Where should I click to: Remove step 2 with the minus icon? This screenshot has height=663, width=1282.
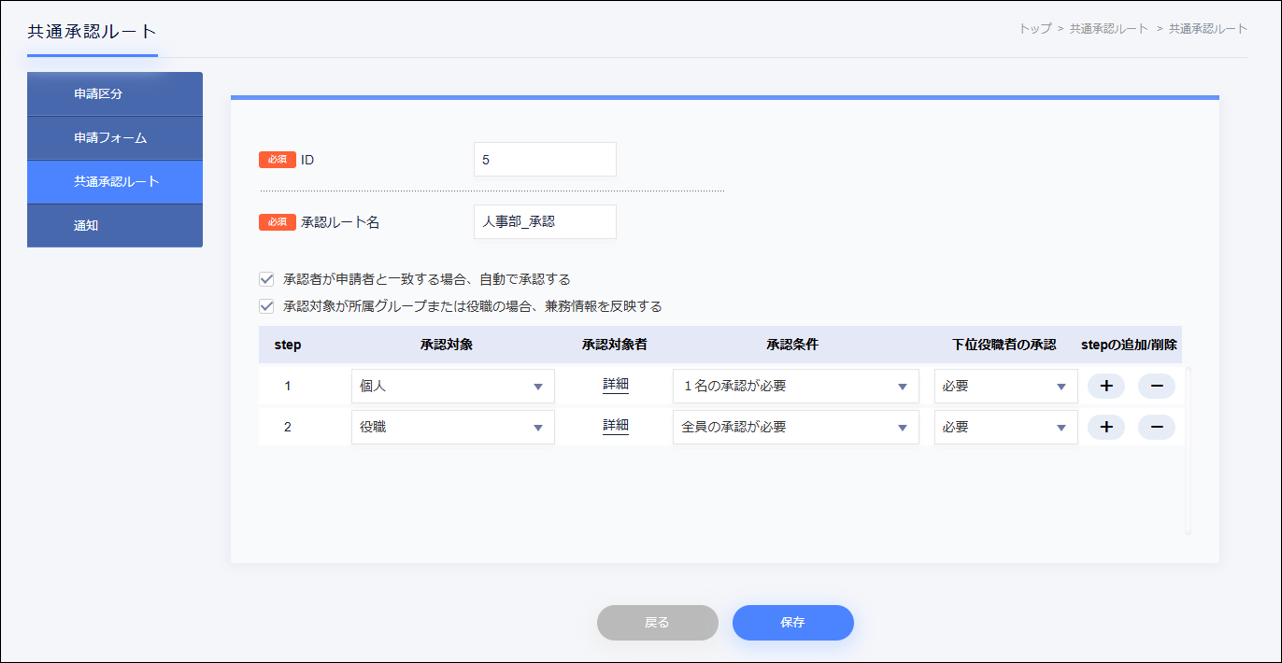coord(1156,427)
